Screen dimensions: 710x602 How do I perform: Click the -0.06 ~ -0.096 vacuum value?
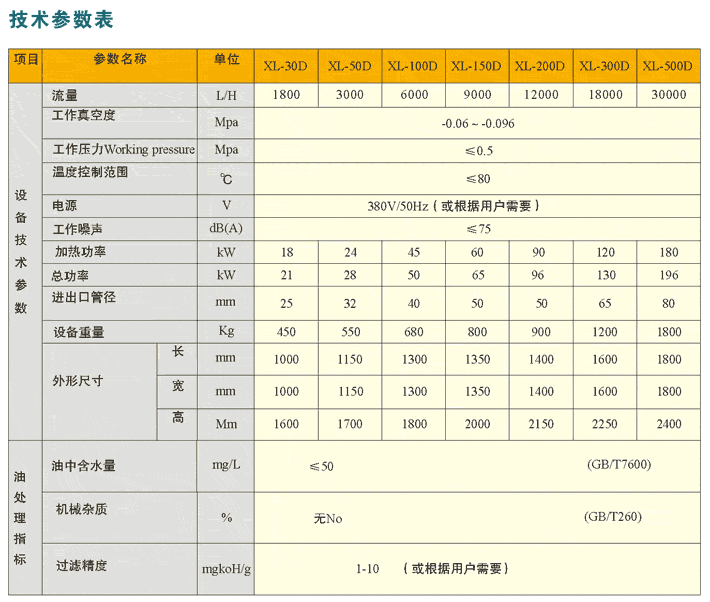[478, 123]
